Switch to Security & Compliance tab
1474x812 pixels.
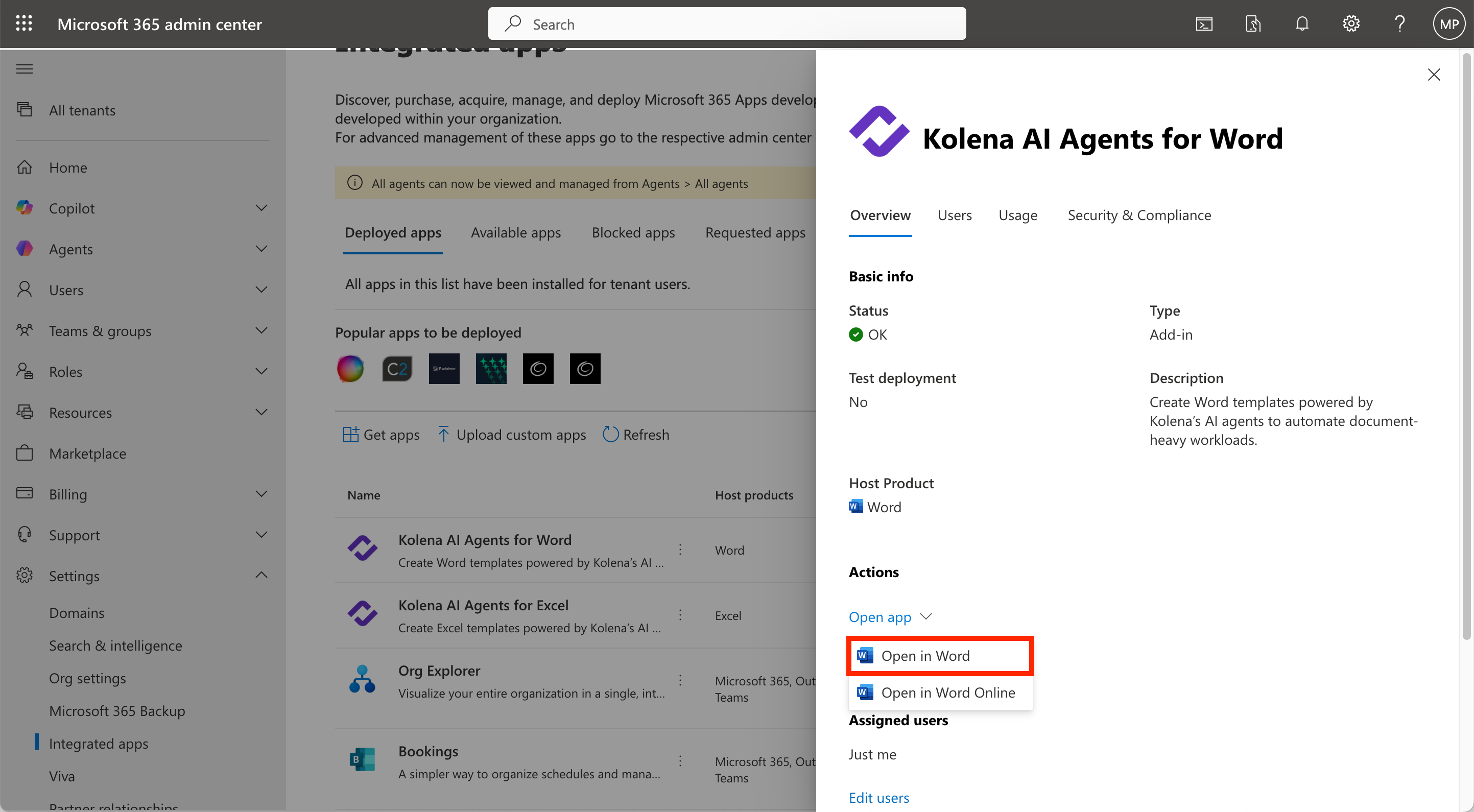pos(1138,215)
